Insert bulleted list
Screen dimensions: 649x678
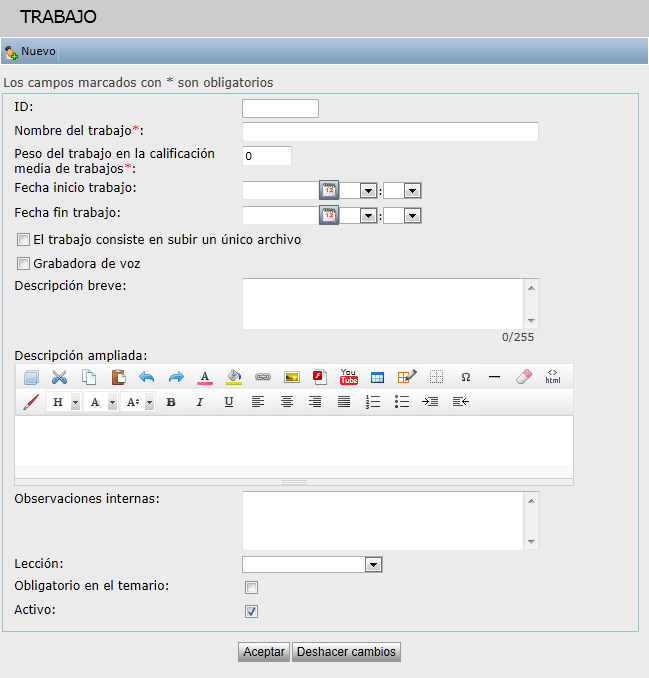click(x=402, y=402)
